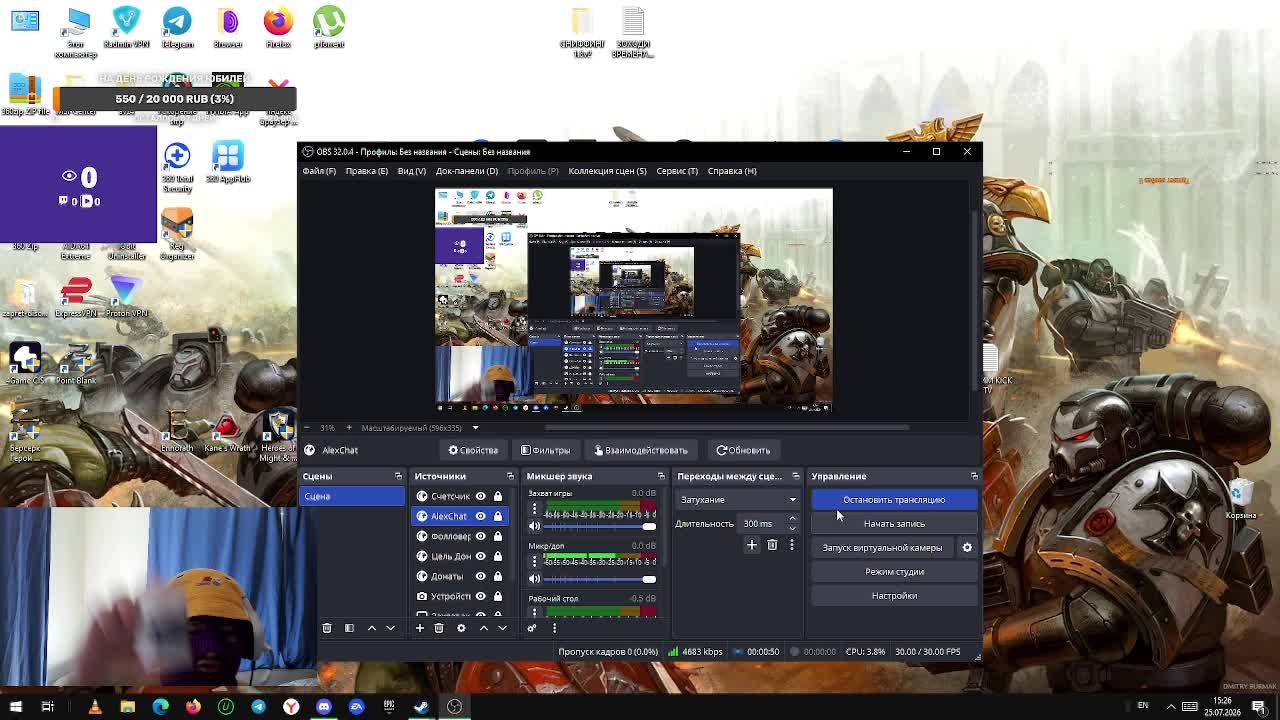This screenshot has height=720, width=1280.
Task: Launch Firefox from desktop shortcut
Action: [278, 27]
